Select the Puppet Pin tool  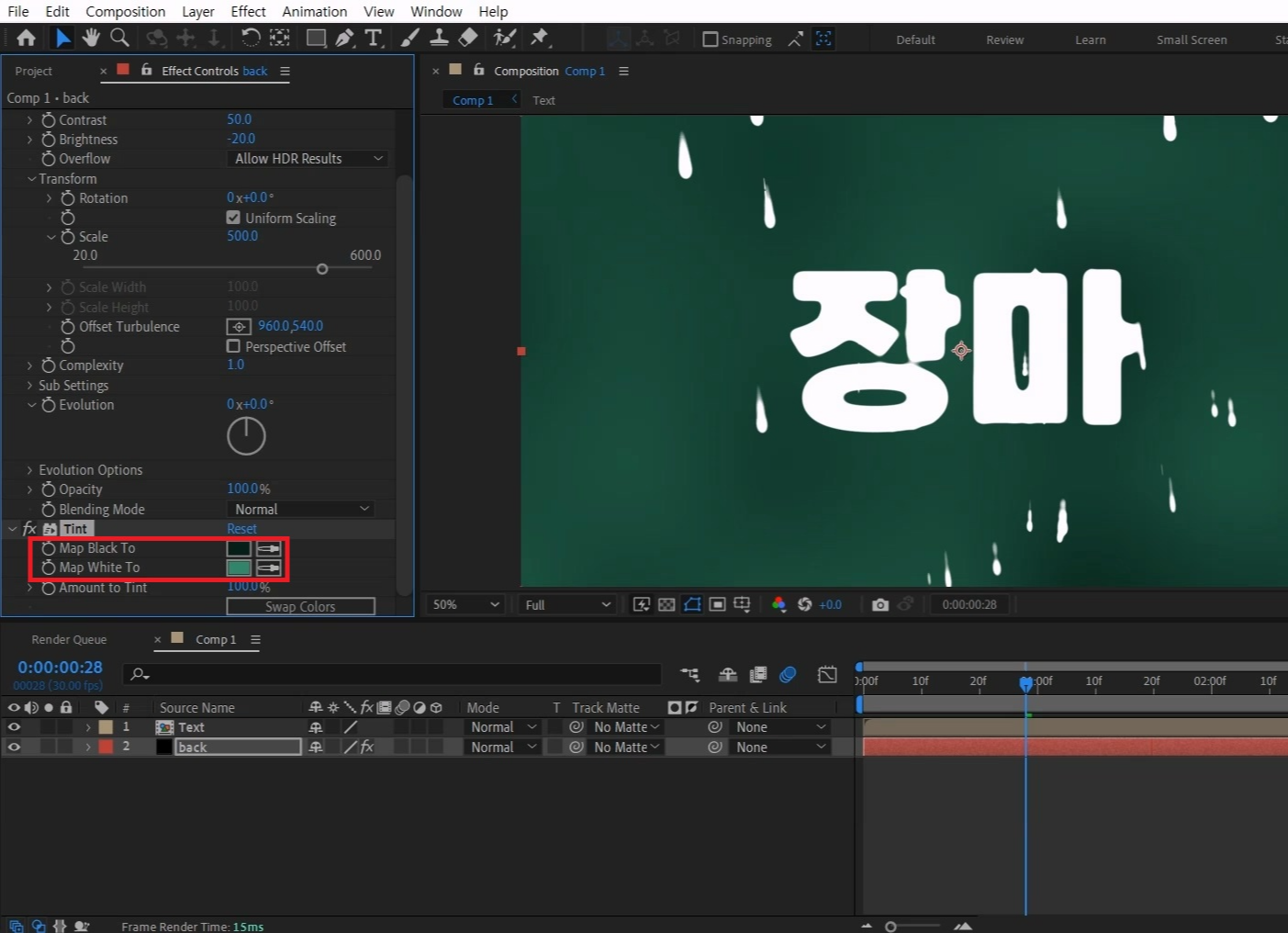(x=540, y=38)
